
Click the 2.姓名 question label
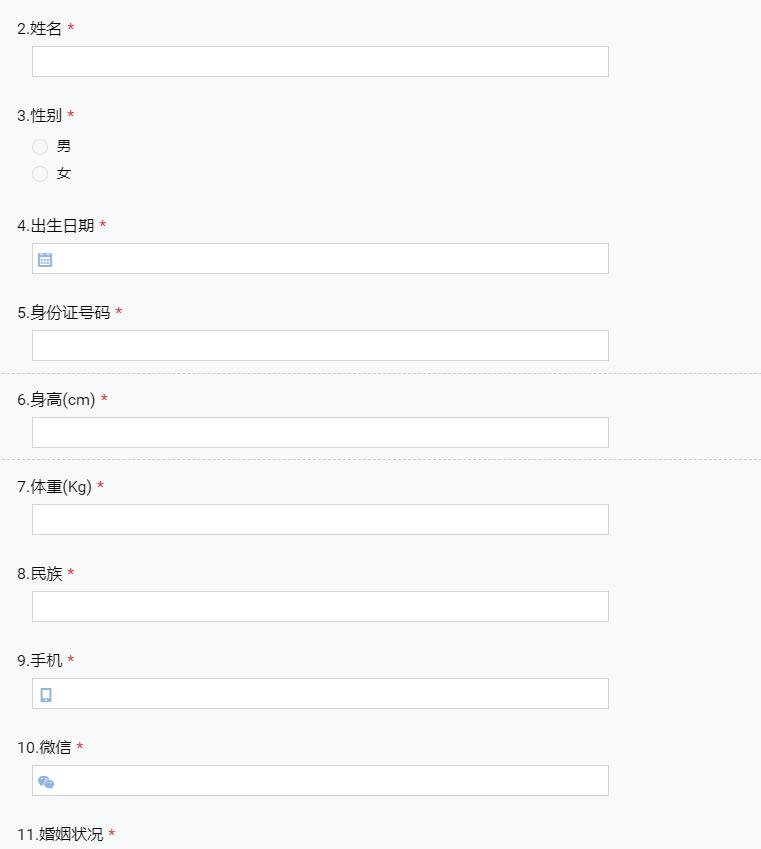coord(40,29)
